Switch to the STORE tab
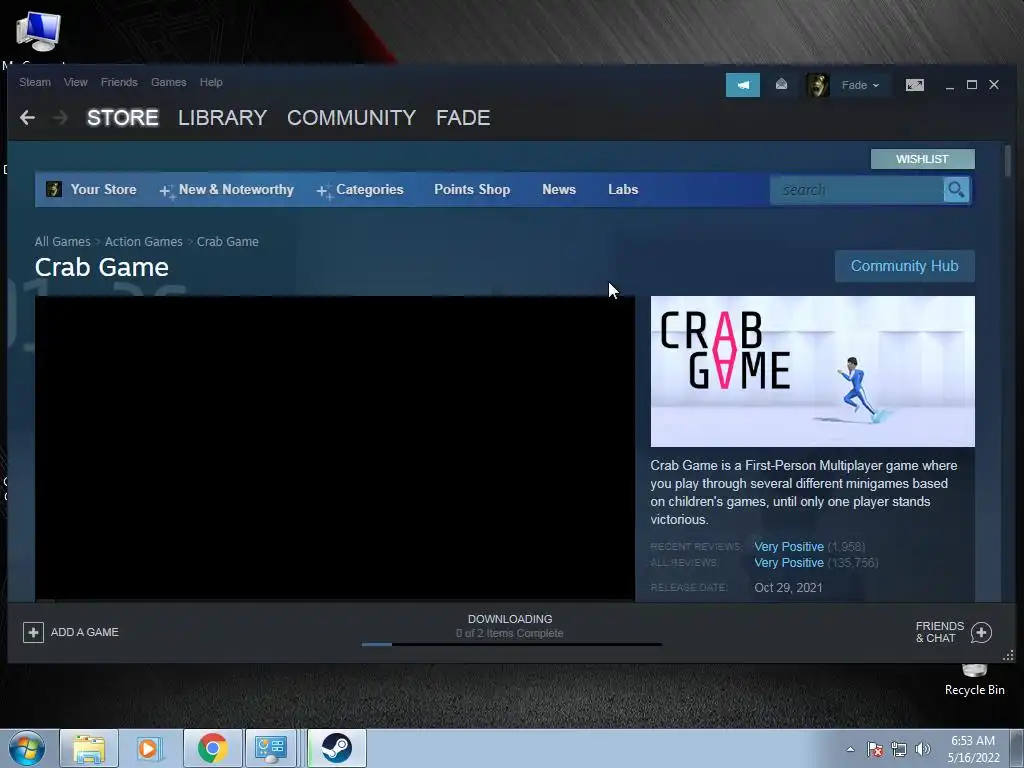Image resolution: width=1024 pixels, height=768 pixels. [123, 118]
